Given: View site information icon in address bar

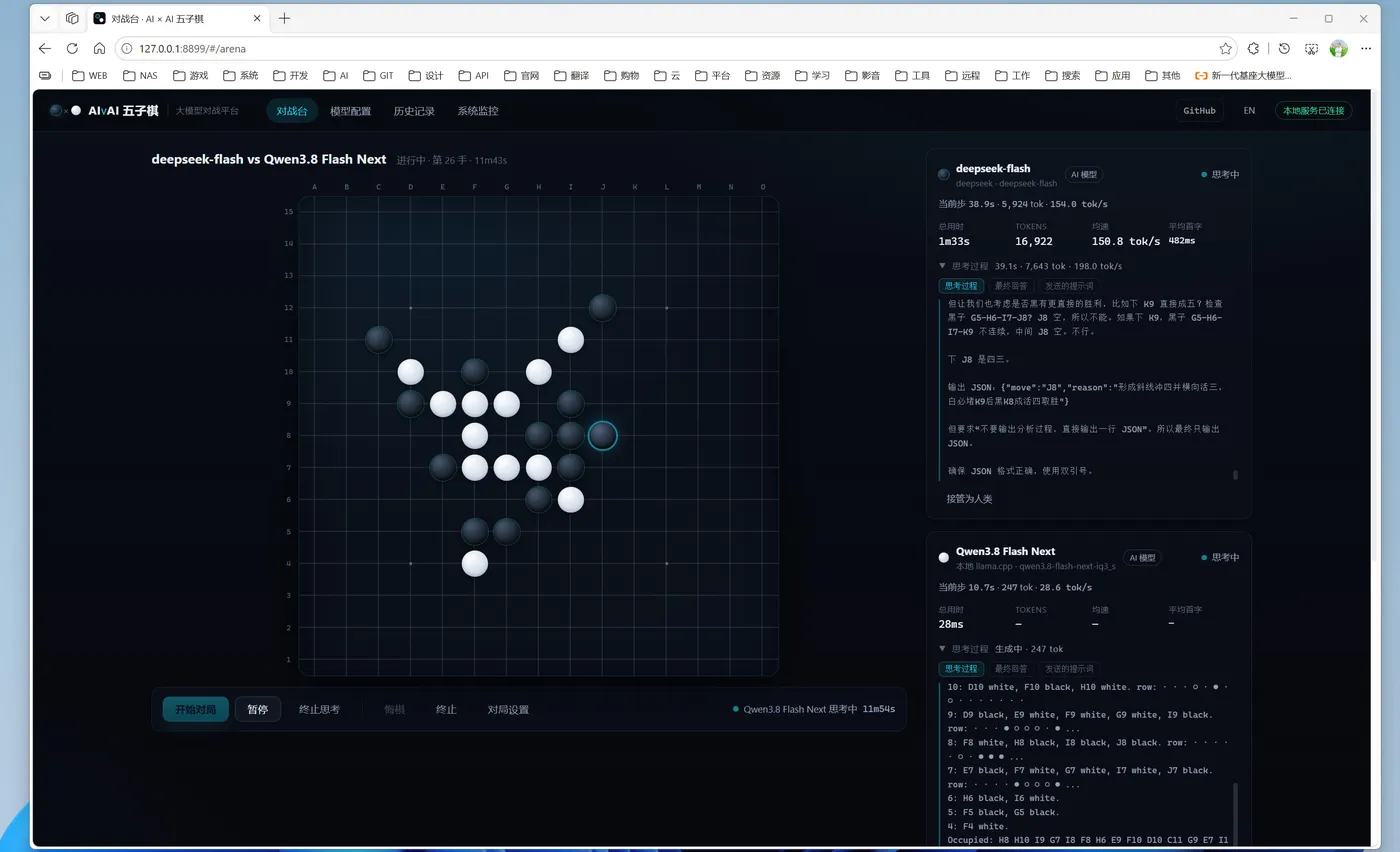Looking at the screenshot, I should pyautogui.click(x=127, y=48).
